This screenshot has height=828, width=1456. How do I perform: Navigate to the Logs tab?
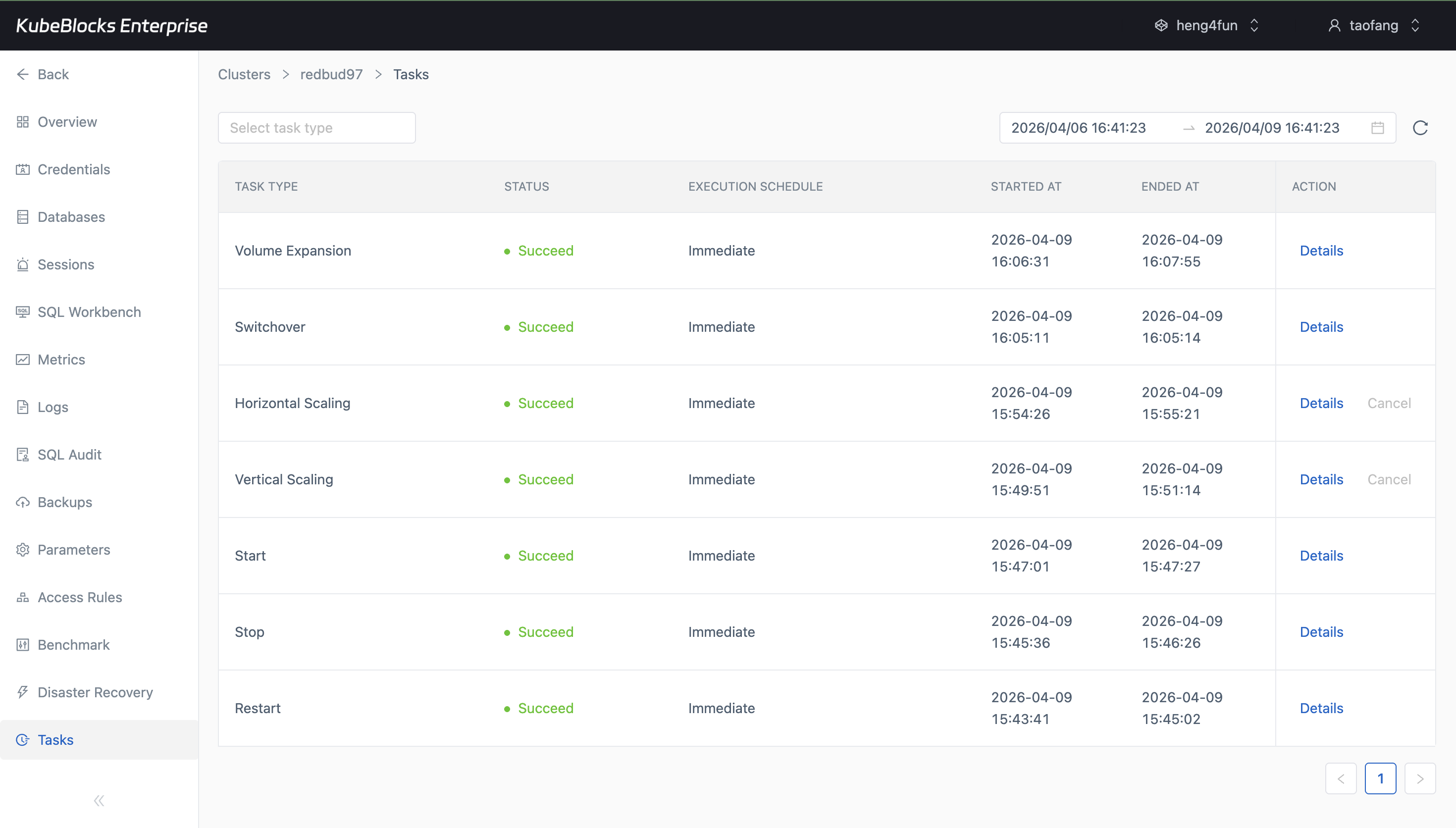52,407
